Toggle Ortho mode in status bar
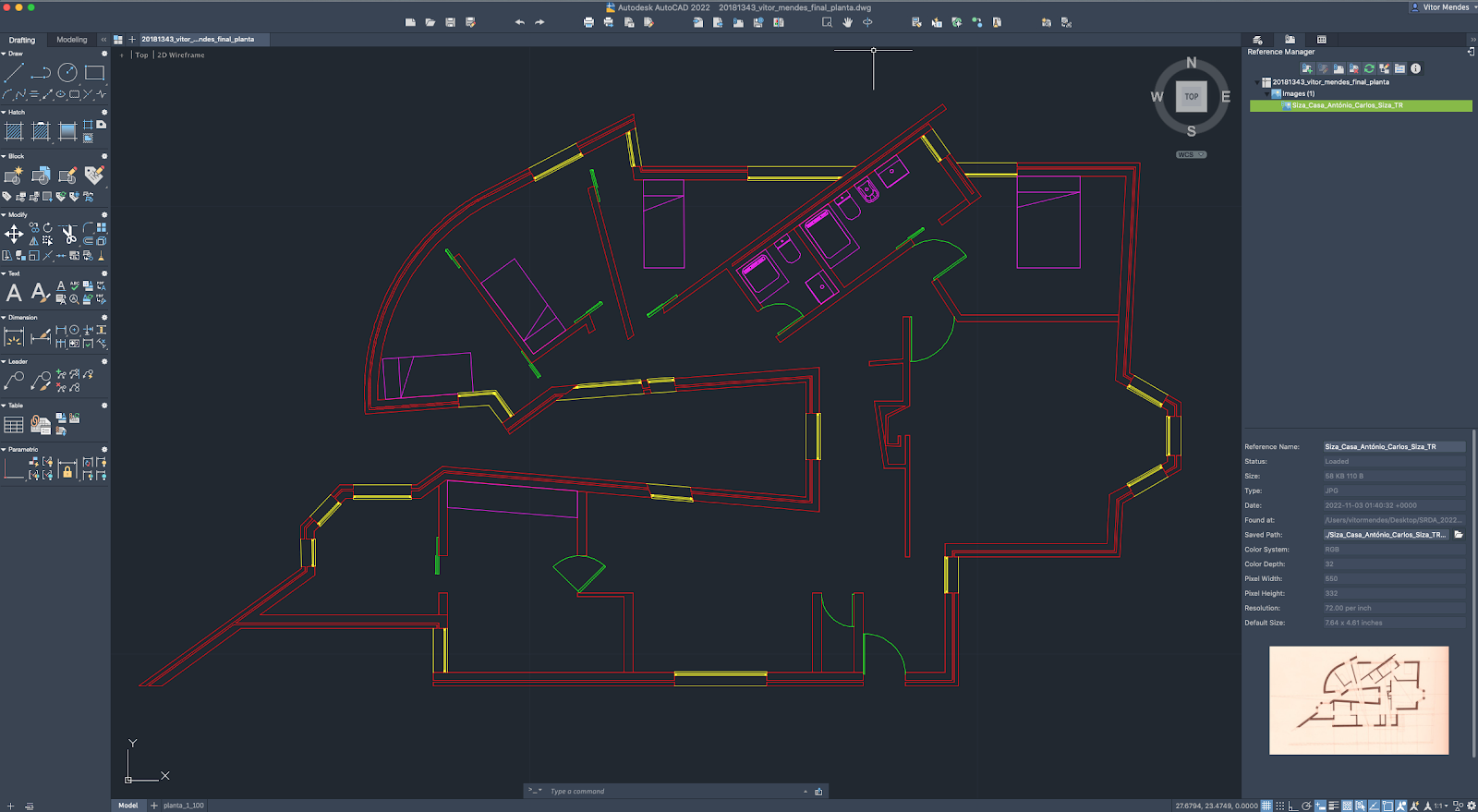1478x812 pixels. point(1293,806)
